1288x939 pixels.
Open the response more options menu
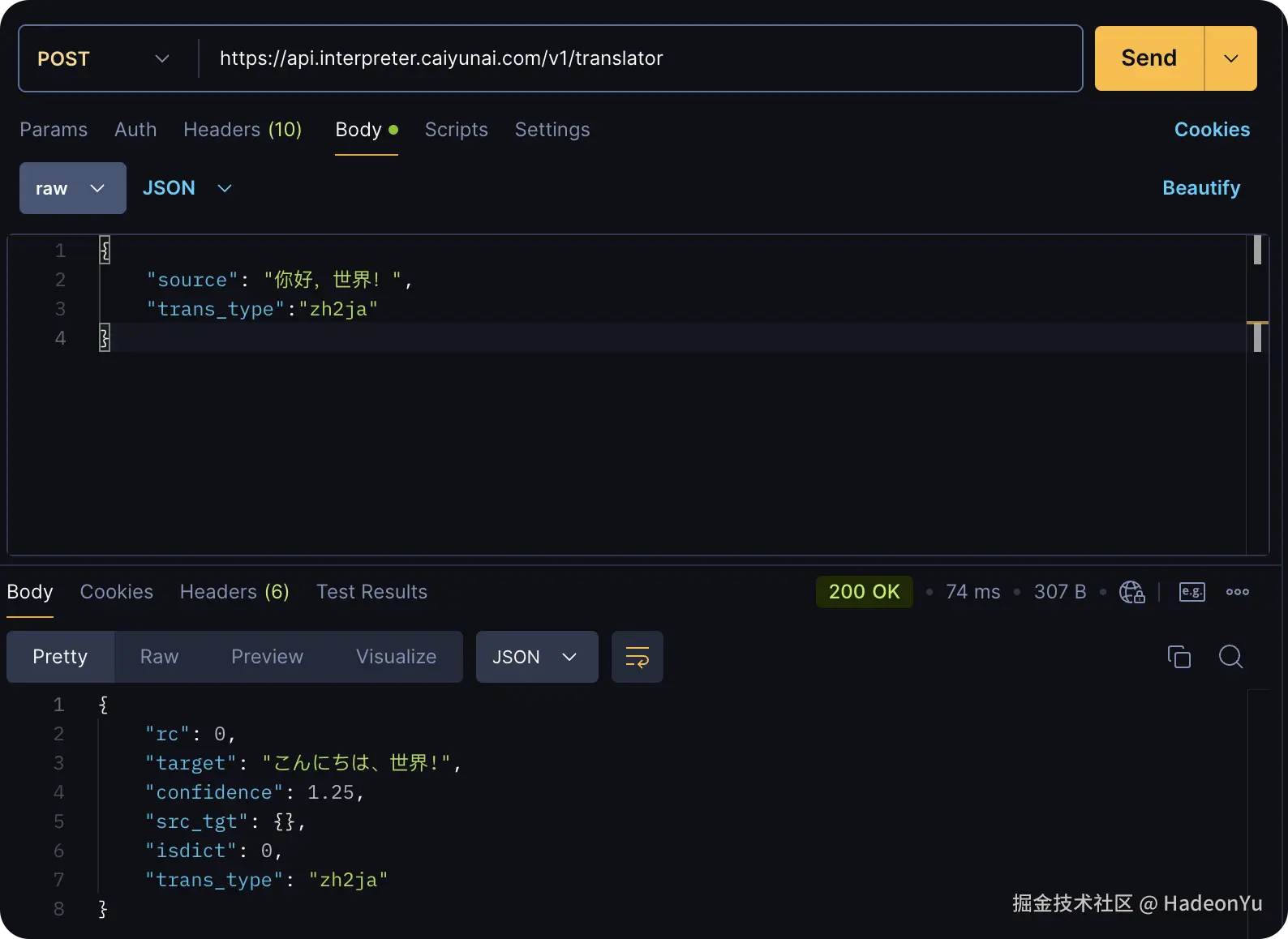click(1237, 592)
